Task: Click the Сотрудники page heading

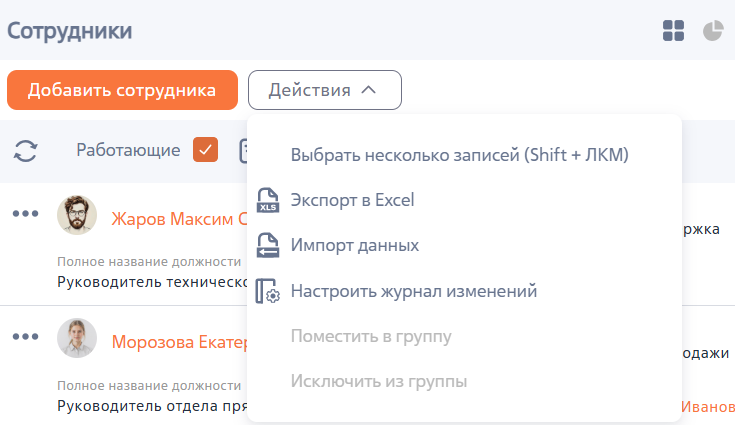Action: pyautogui.click(x=69, y=31)
